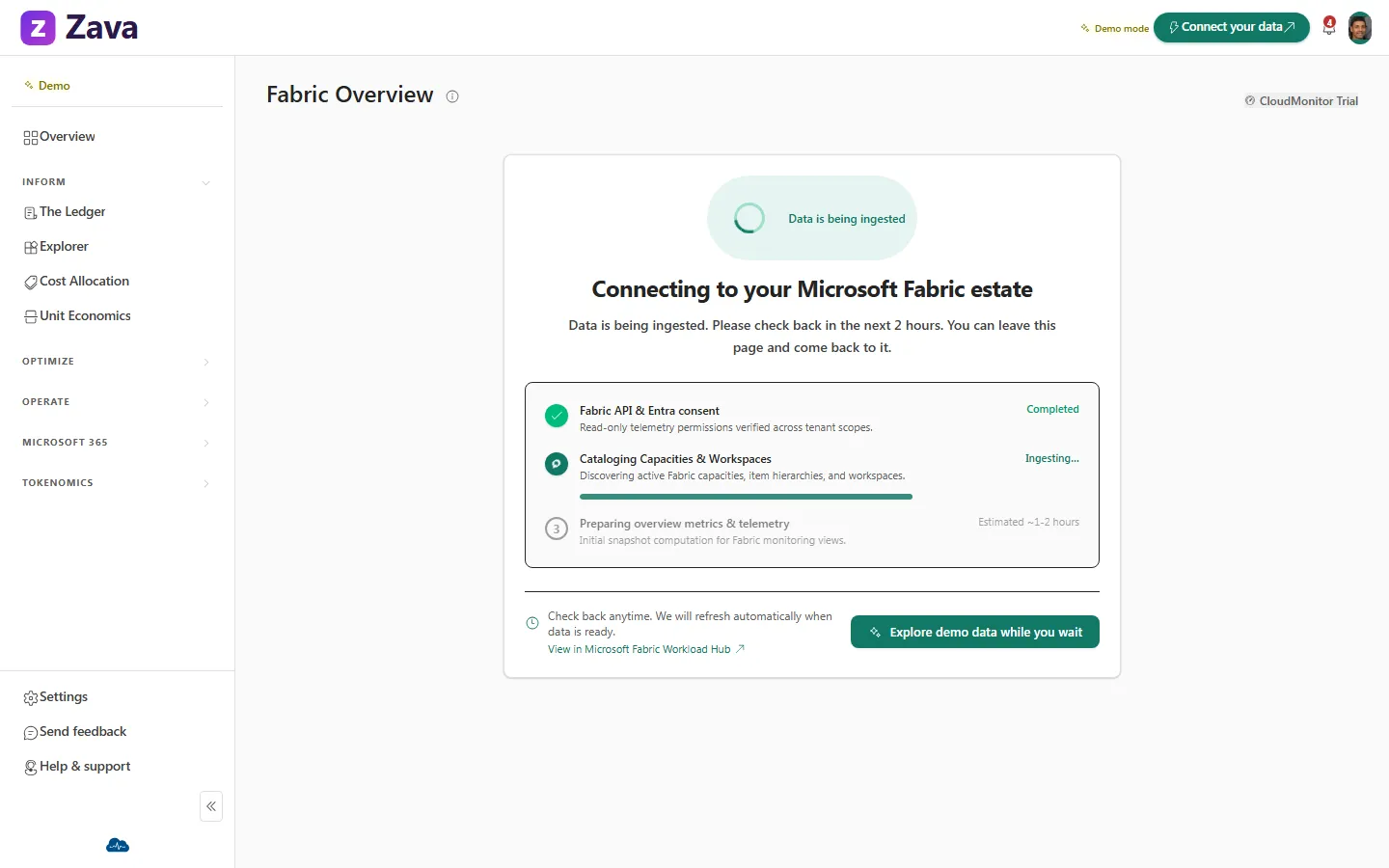Open The Ledger page
Image resolution: width=1389 pixels, height=868 pixels.
click(x=118, y=212)
